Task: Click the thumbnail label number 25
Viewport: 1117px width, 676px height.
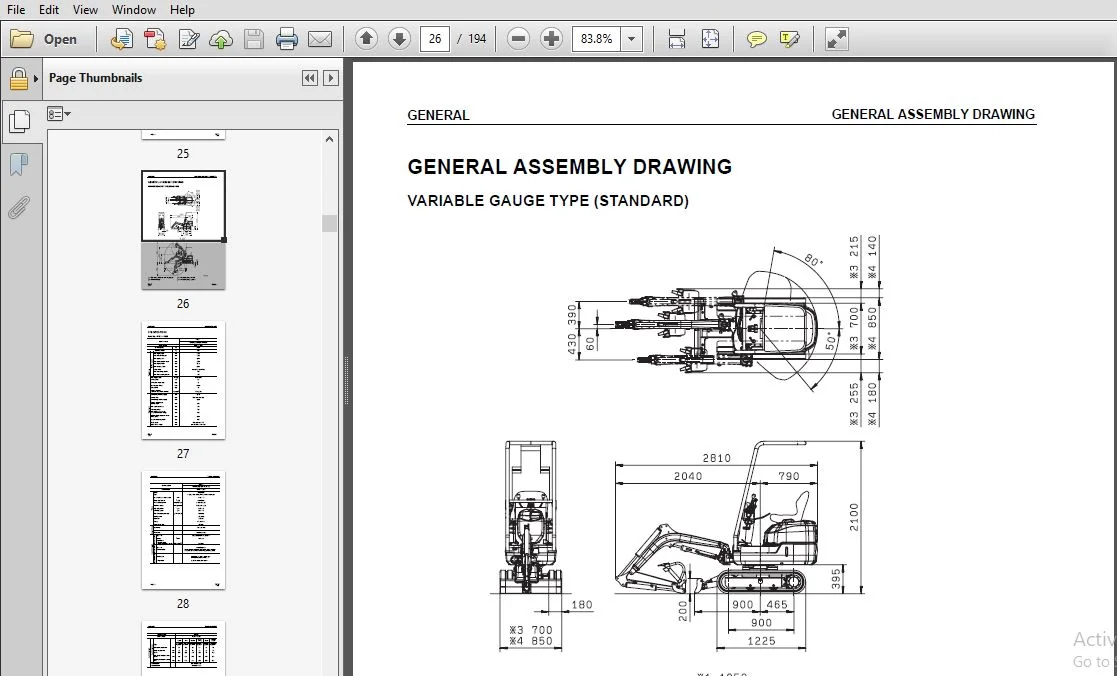Action: (x=183, y=154)
